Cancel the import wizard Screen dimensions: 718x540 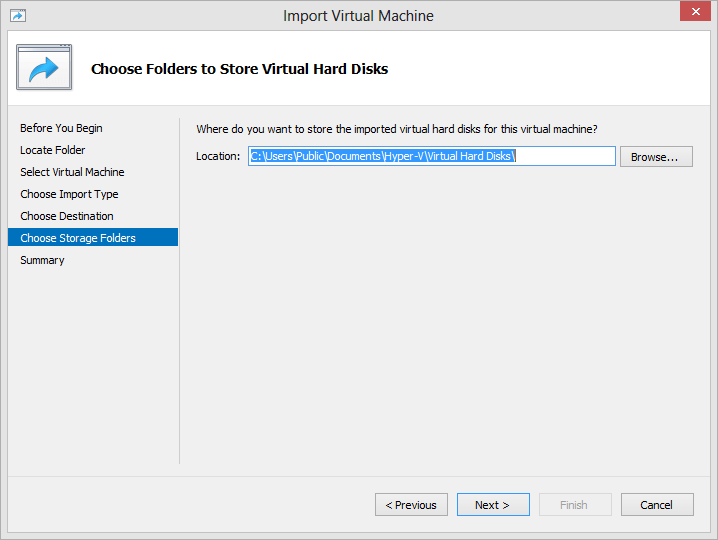[657, 505]
